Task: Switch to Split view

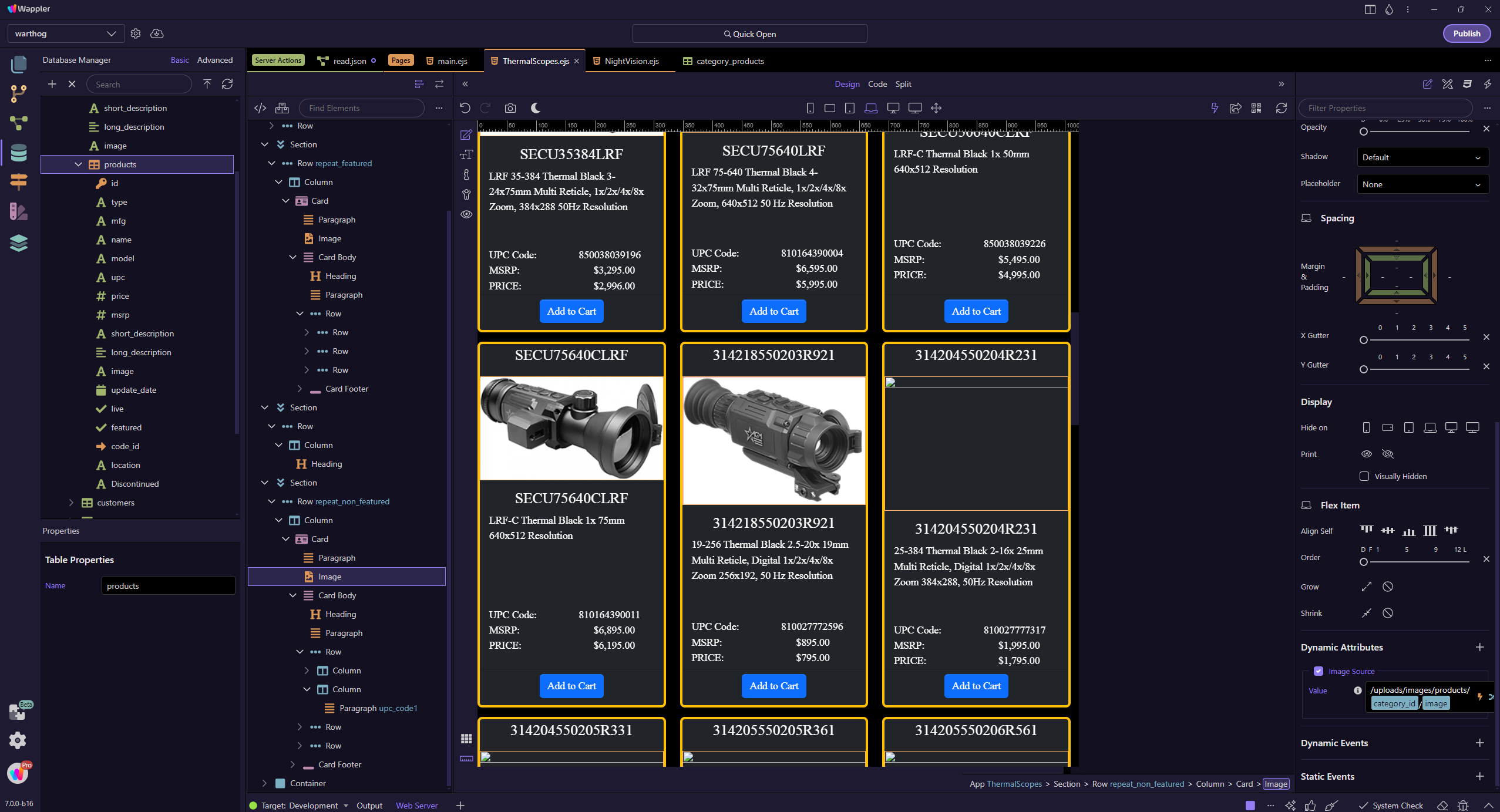Action: [903, 84]
